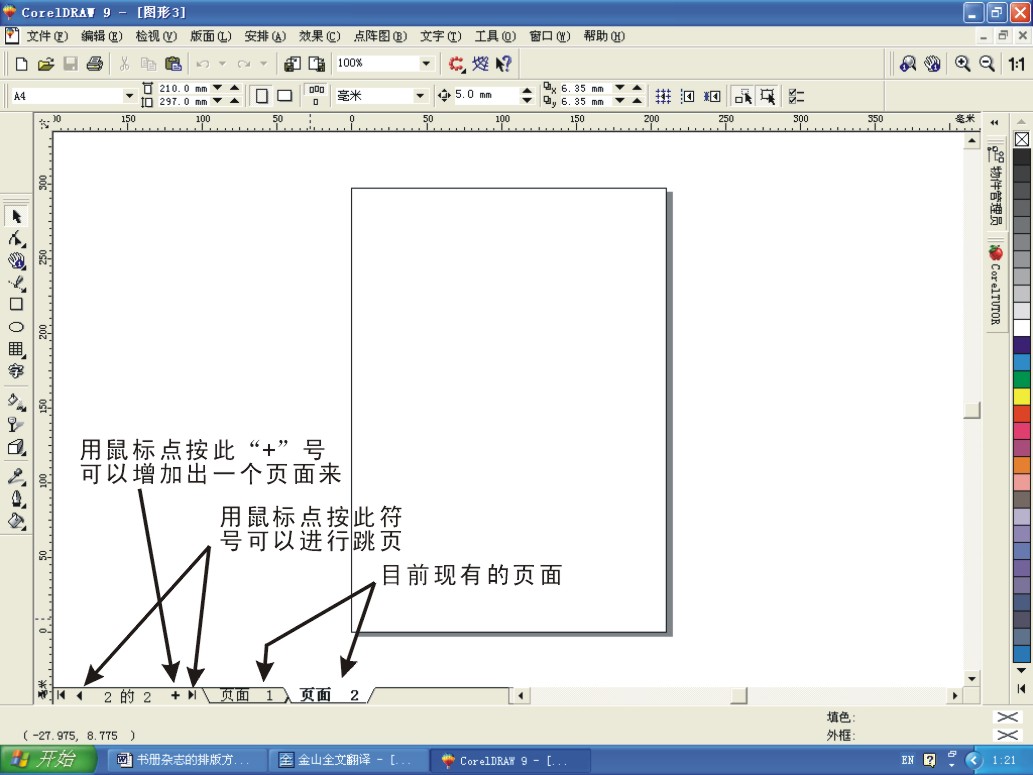Select the Ellipse tool
The width and height of the screenshot is (1033, 775).
[x=16, y=327]
